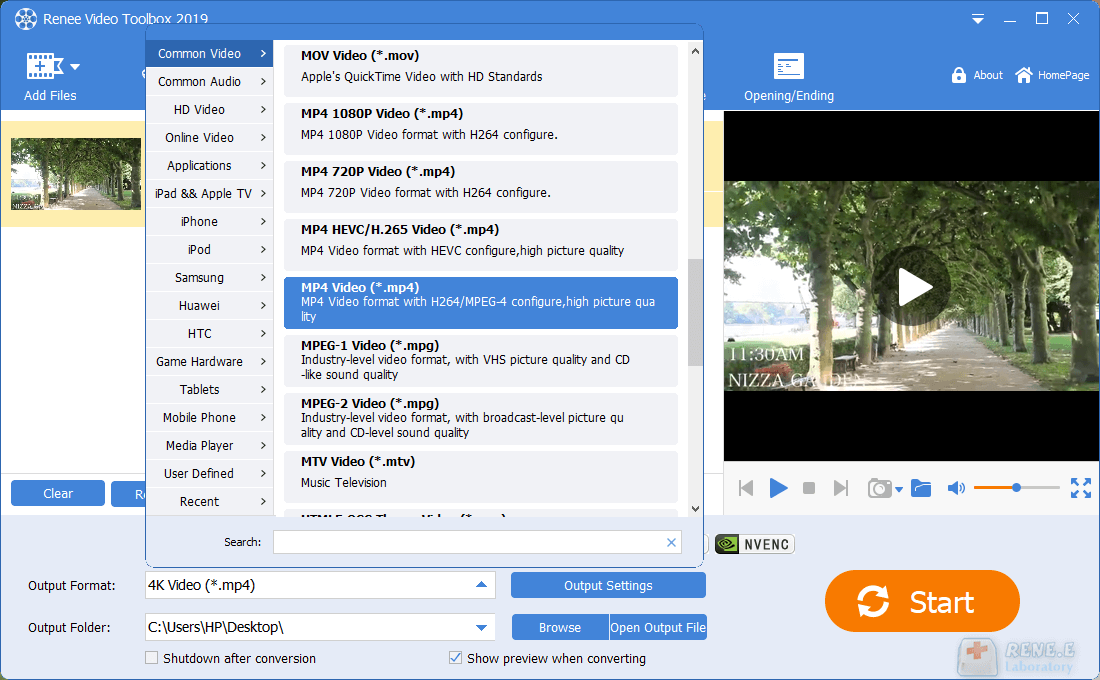Click format list scroll up arrow
1100x680 pixels.
(x=695, y=51)
